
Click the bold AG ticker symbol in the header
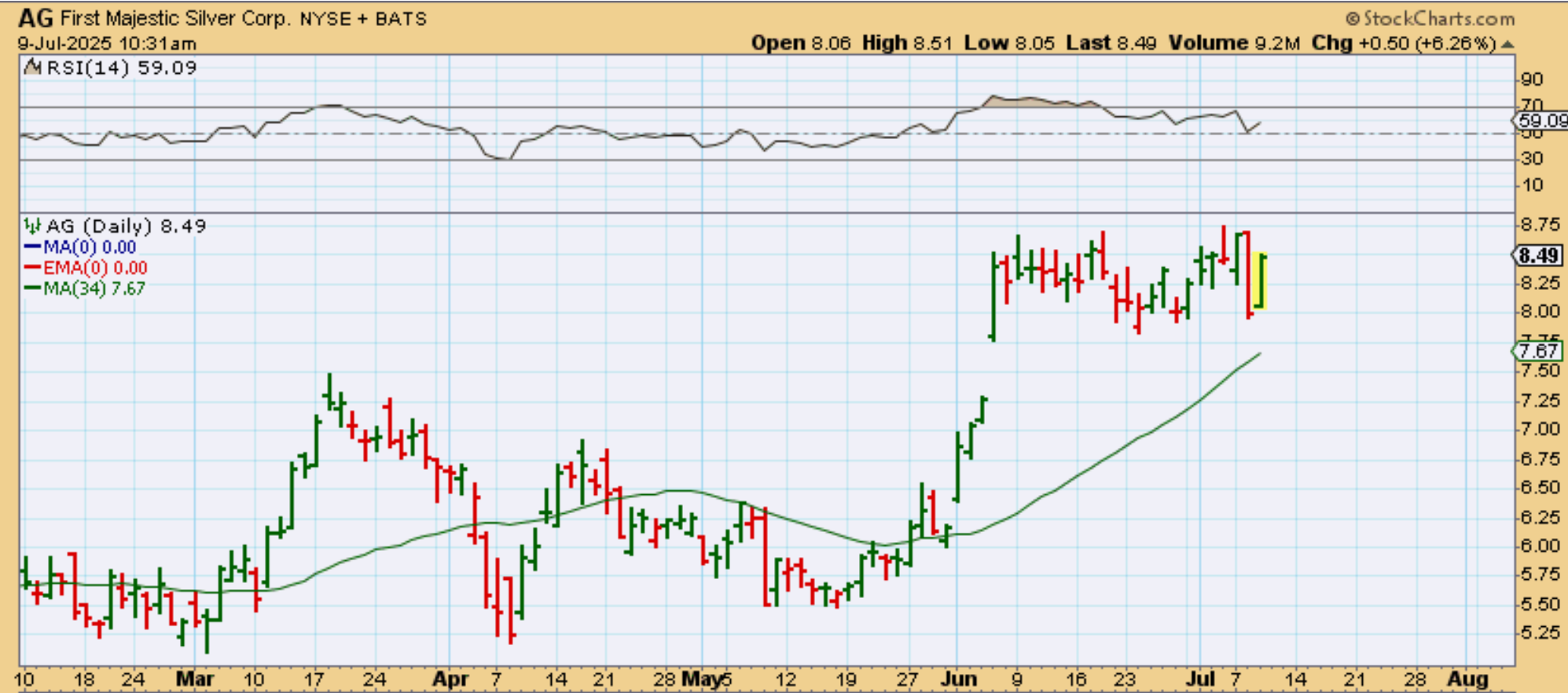[35, 17]
